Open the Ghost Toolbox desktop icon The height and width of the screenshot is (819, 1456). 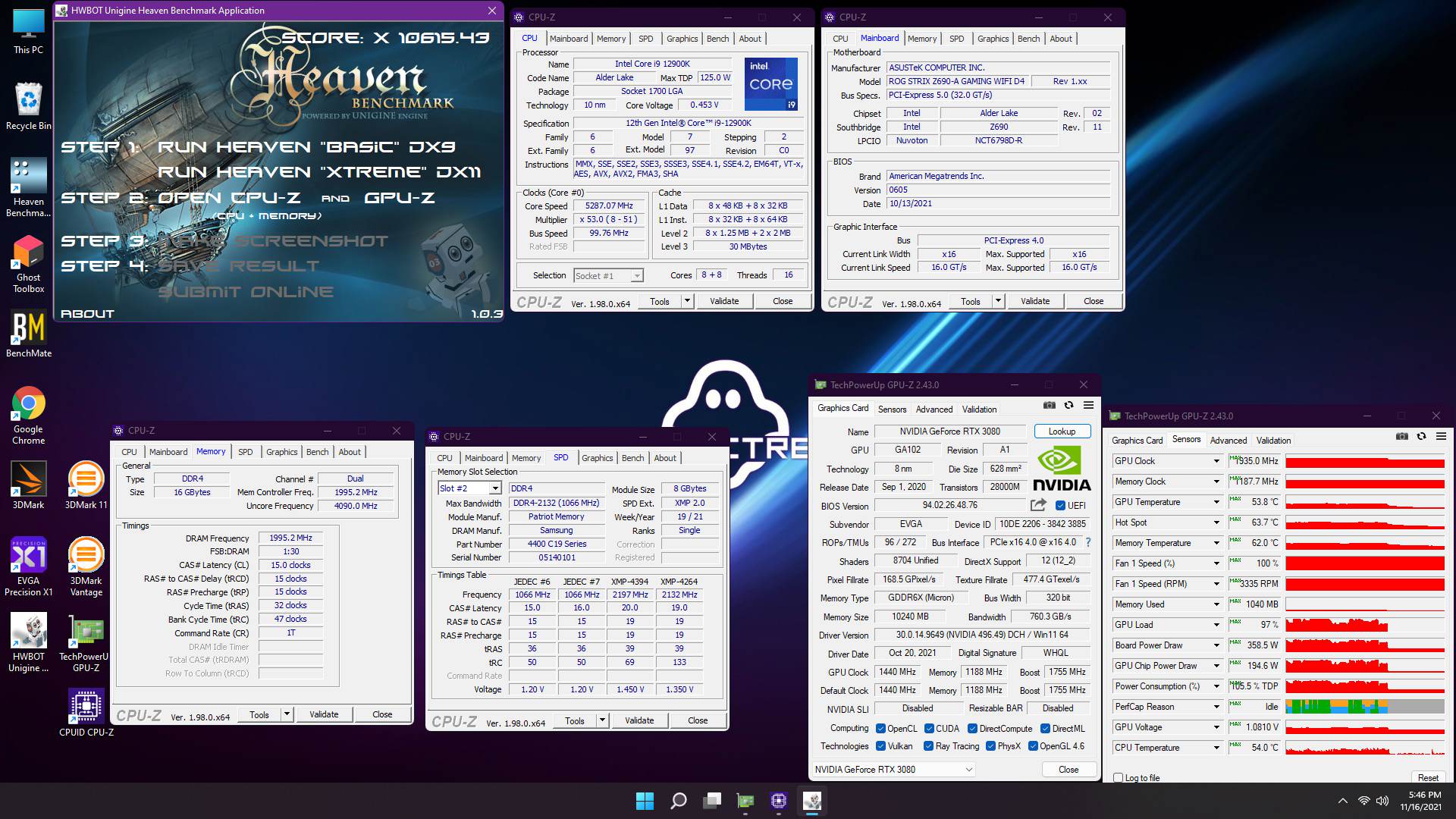point(28,264)
